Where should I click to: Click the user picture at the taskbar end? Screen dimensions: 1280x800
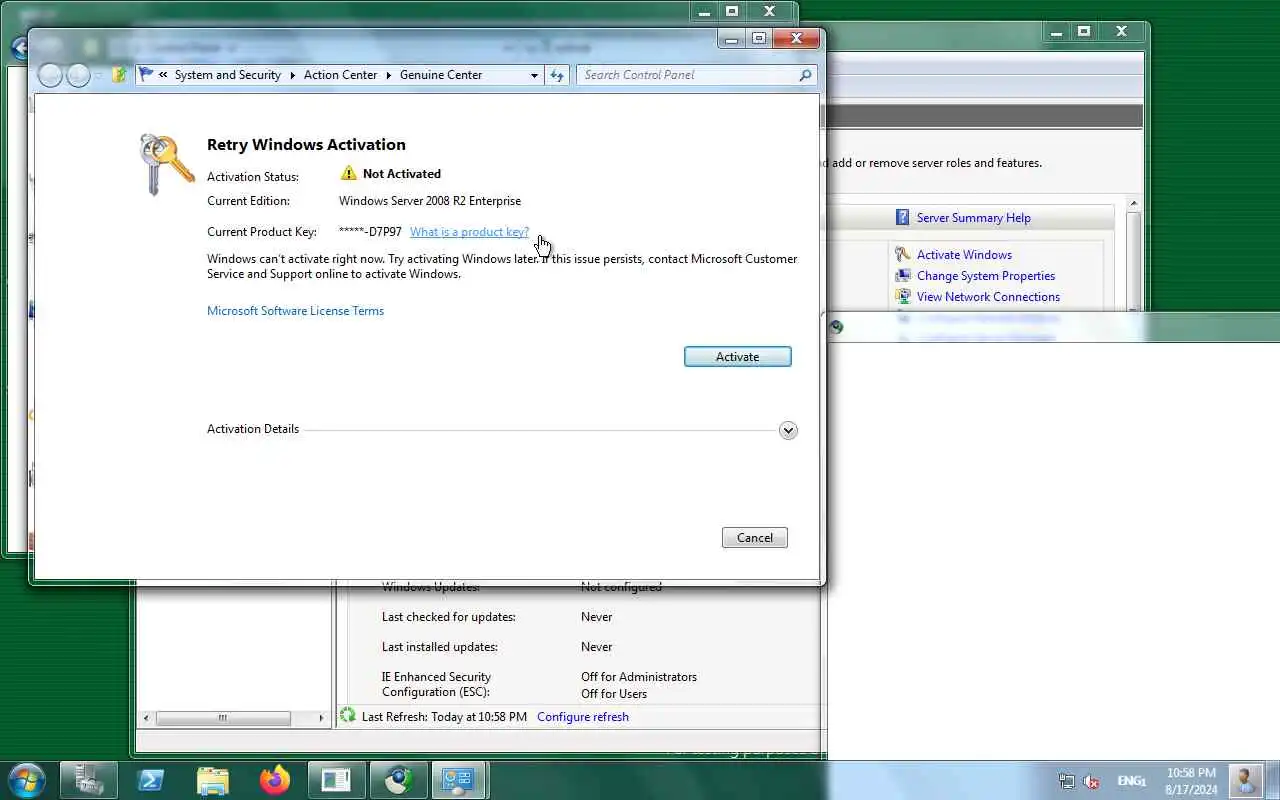click(1245, 780)
